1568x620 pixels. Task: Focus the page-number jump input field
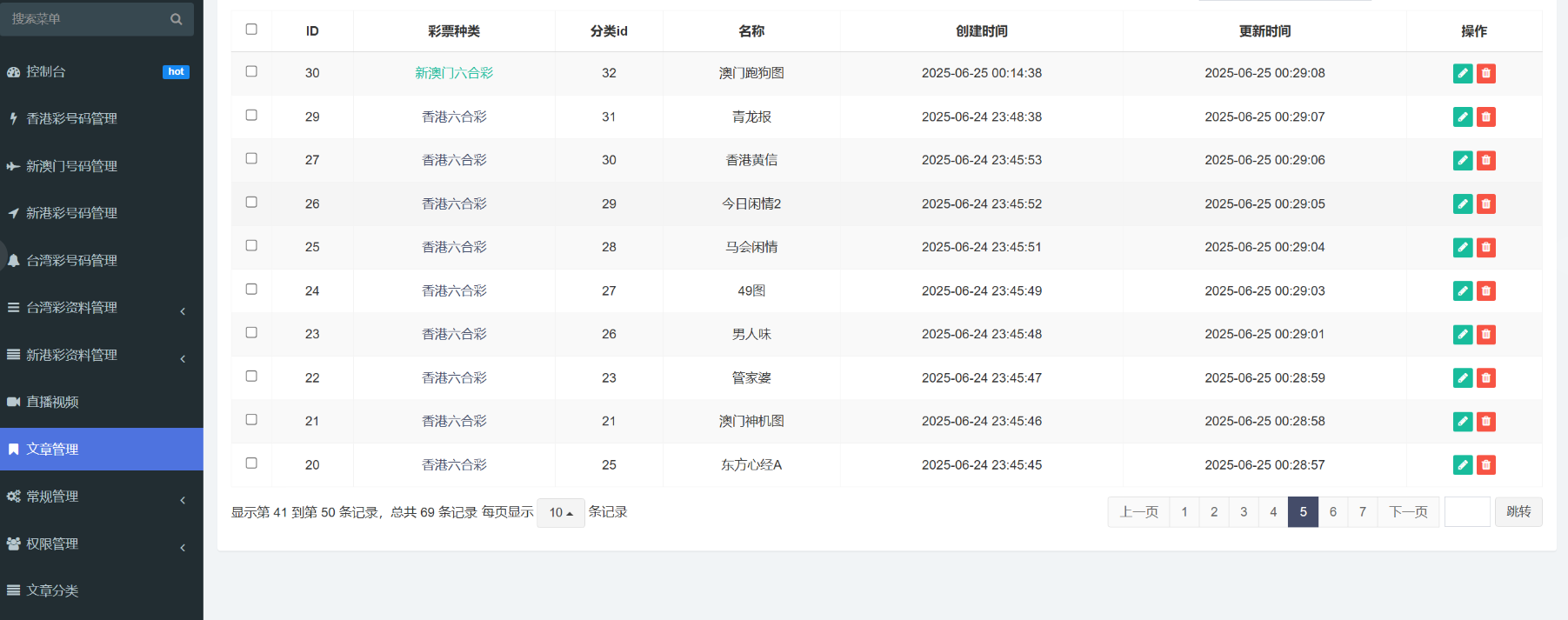tap(1467, 512)
